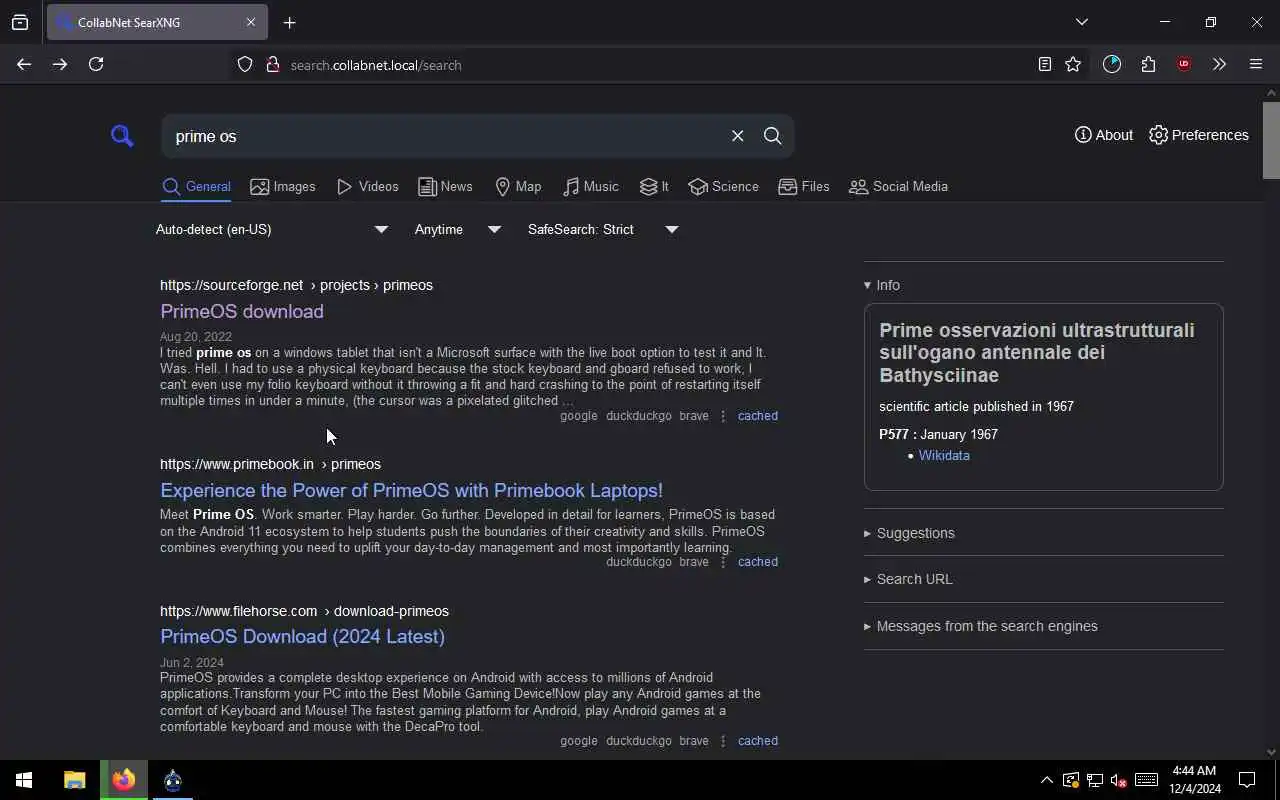Viewport: 1280px width, 800px height.
Task: Go forward with browser forward arrow
Action: click(x=60, y=64)
